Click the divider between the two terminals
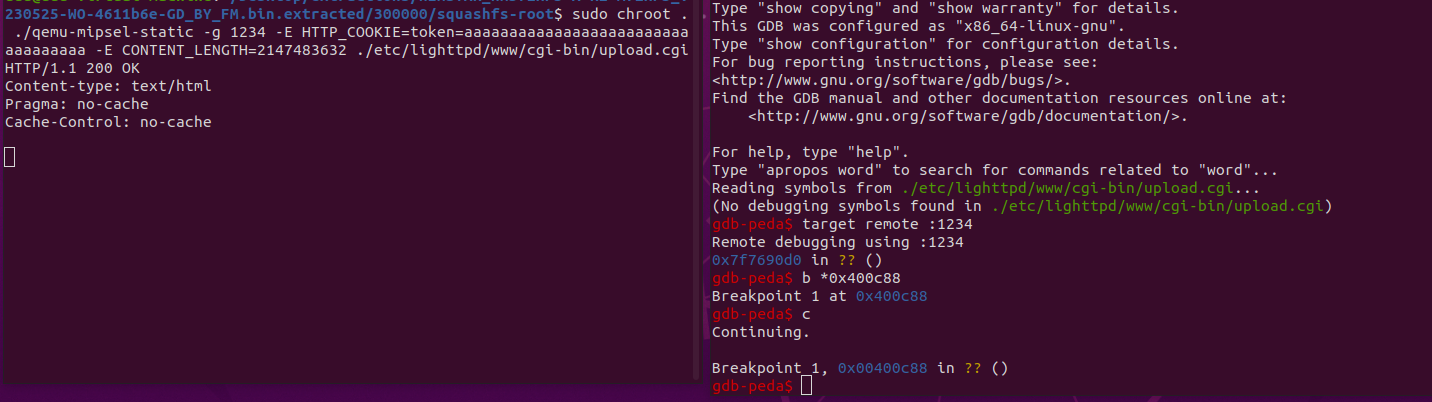 point(699,200)
